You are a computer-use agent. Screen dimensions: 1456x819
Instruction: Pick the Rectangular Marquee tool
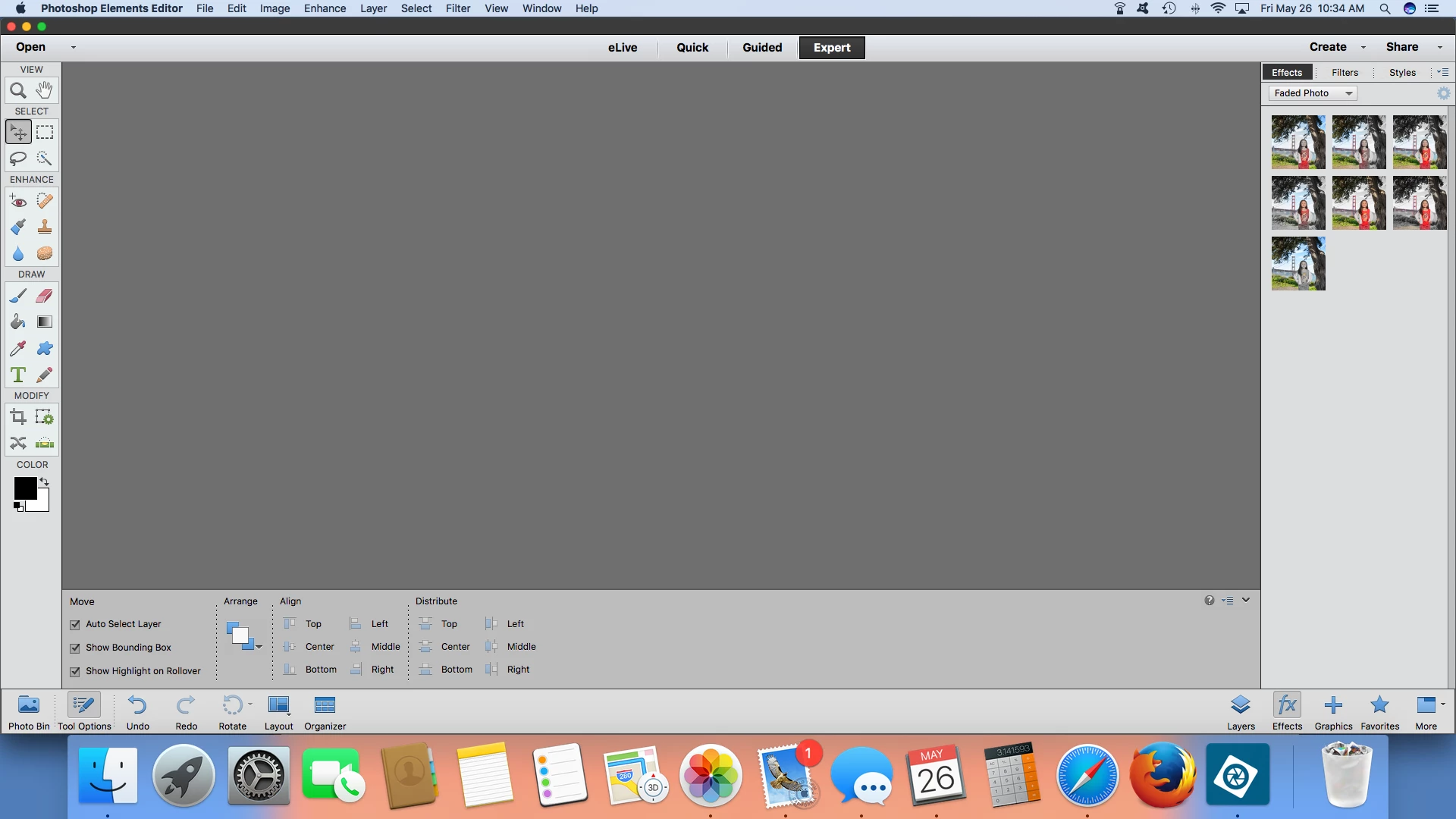(45, 132)
